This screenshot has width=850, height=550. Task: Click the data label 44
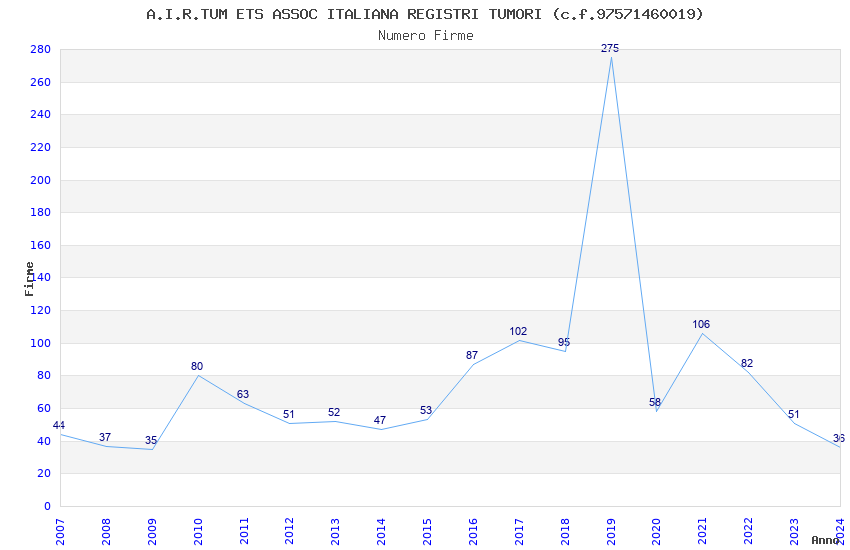(59, 425)
